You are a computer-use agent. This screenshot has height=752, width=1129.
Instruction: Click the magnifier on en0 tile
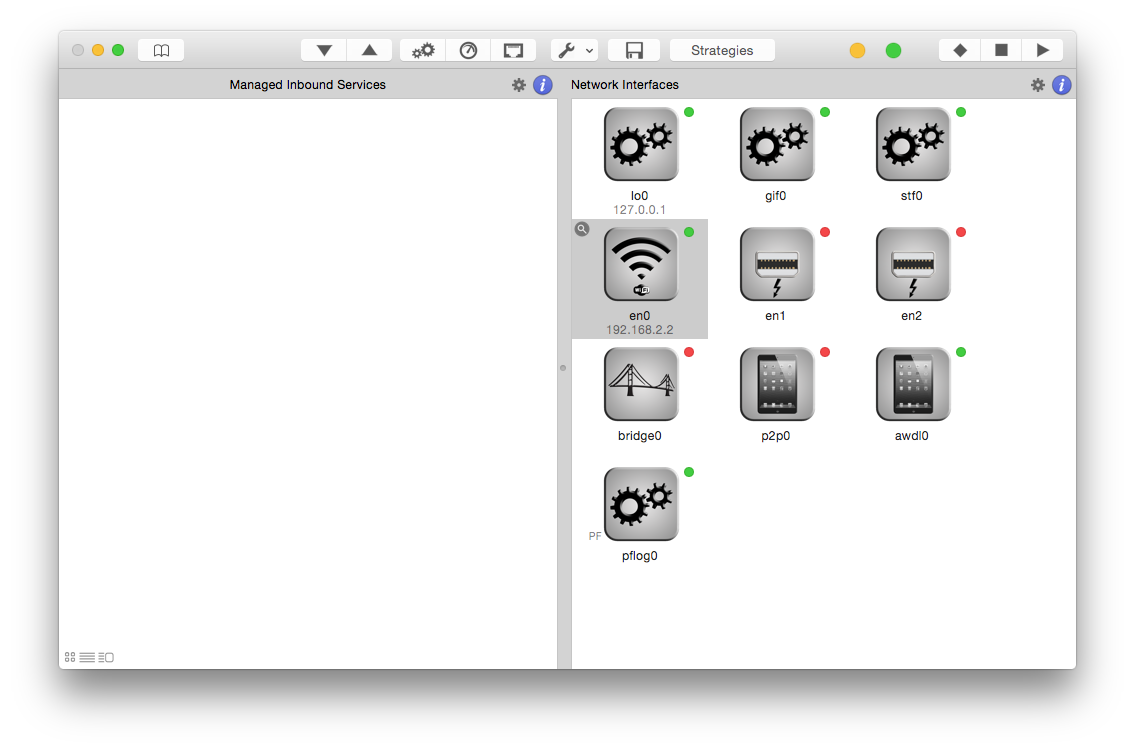click(x=581, y=229)
